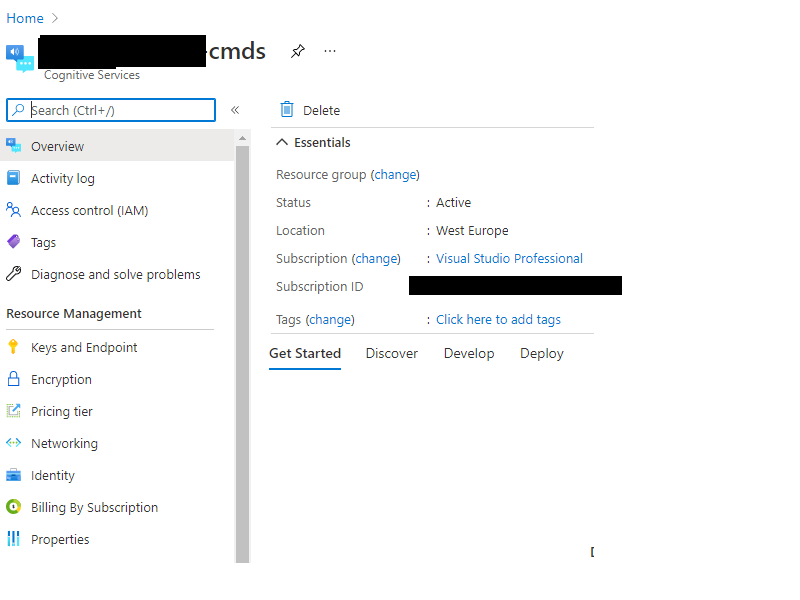
Task: Click the Status value Active
Action: tap(453, 203)
